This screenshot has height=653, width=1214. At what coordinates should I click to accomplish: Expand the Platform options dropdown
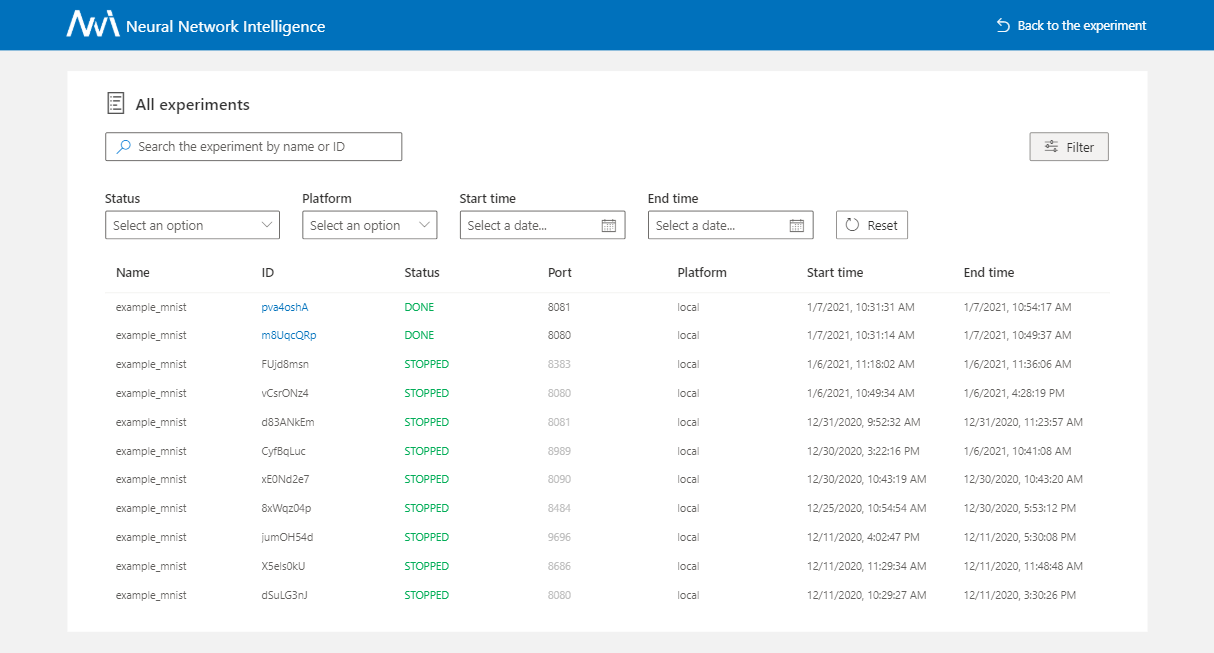pos(369,224)
